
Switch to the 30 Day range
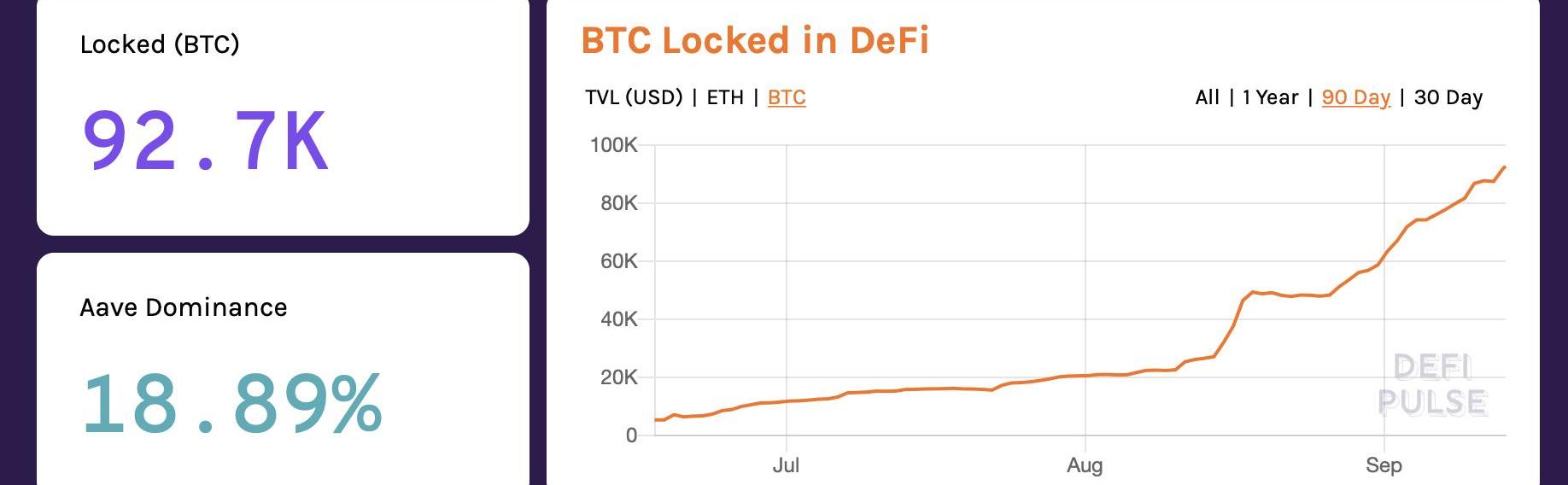click(x=1448, y=97)
